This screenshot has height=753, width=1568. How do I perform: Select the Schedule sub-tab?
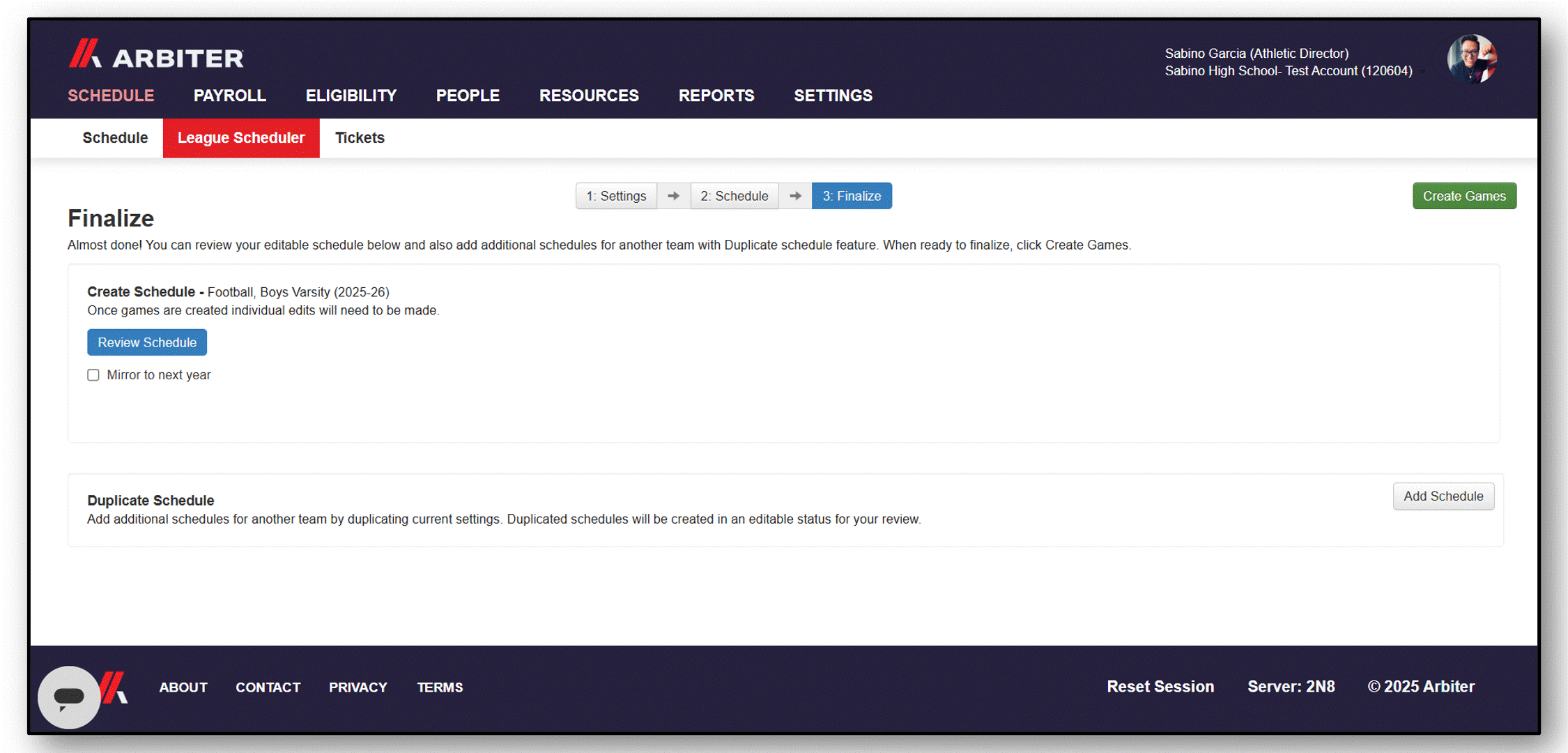(x=115, y=137)
